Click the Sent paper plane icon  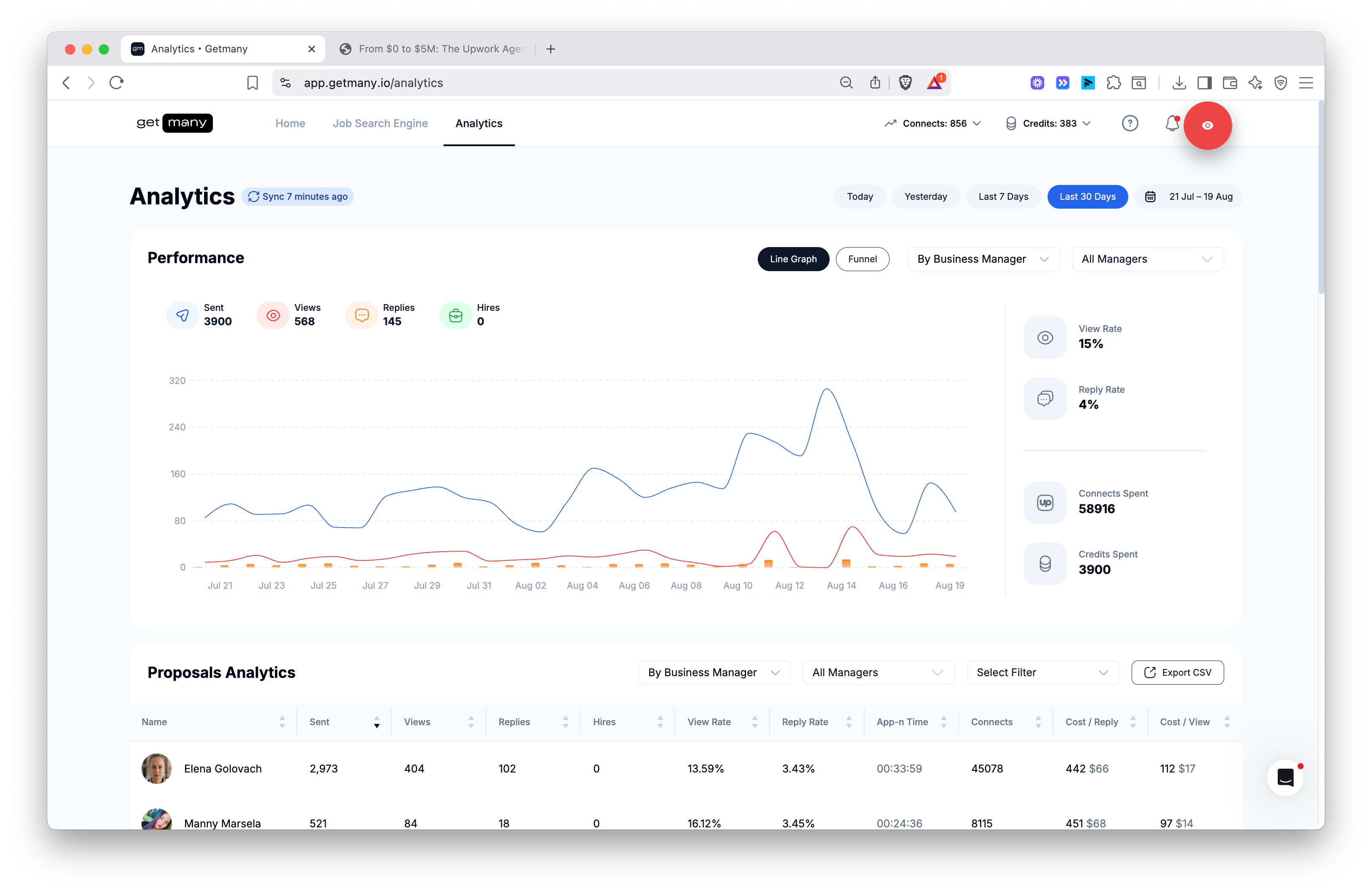pos(182,315)
